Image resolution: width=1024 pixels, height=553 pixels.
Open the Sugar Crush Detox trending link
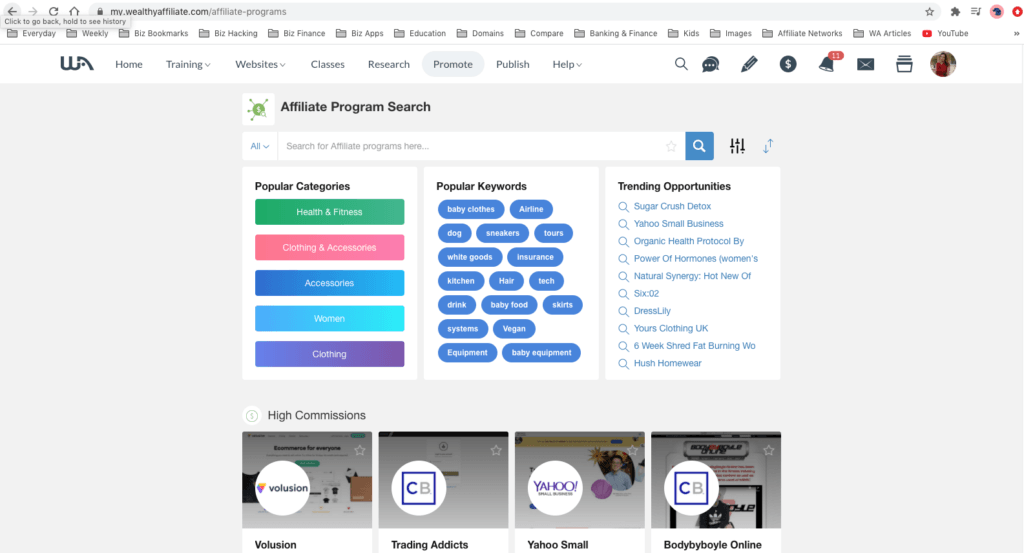coord(672,206)
